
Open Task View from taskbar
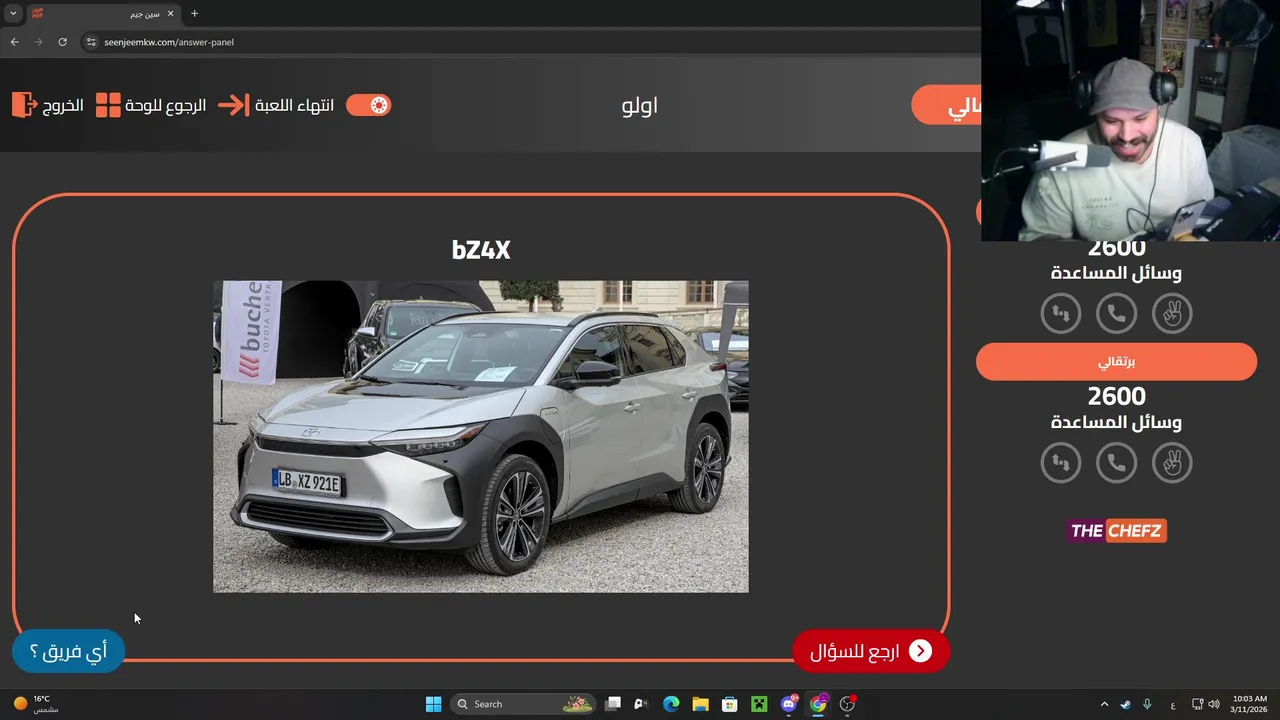(613, 704)
